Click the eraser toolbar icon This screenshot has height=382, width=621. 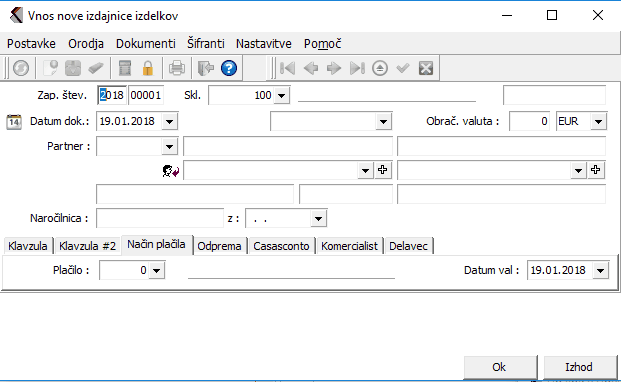(96, 68)
